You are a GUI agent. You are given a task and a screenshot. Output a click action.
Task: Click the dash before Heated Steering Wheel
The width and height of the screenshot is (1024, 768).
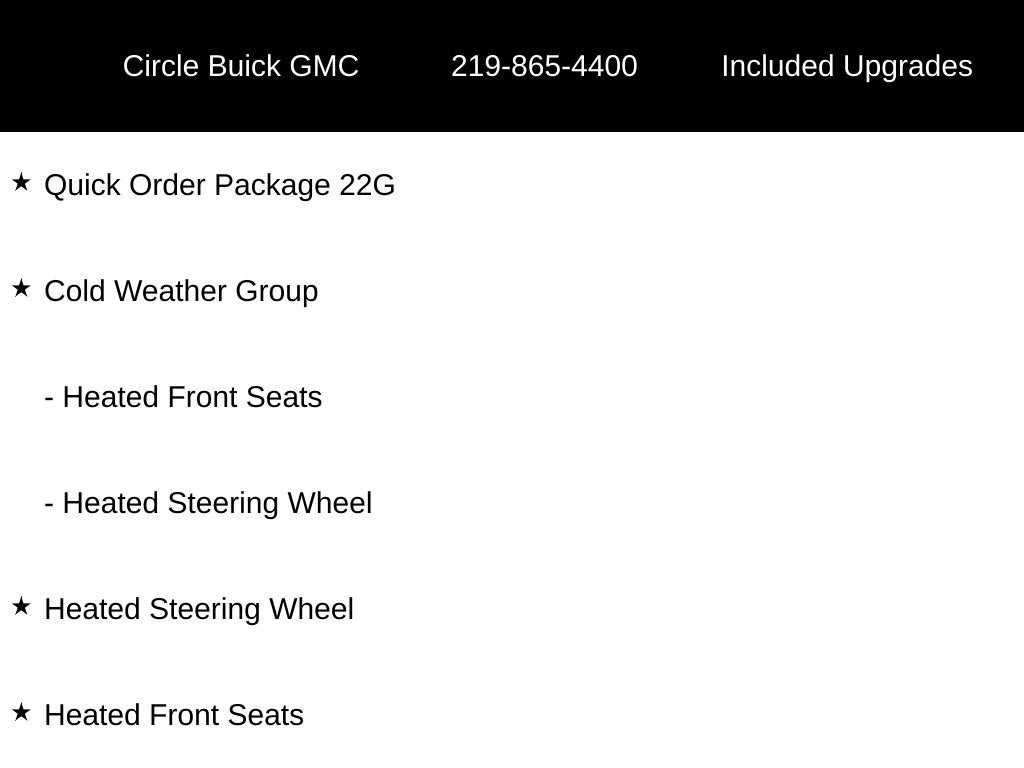click(x=49, y=504)
